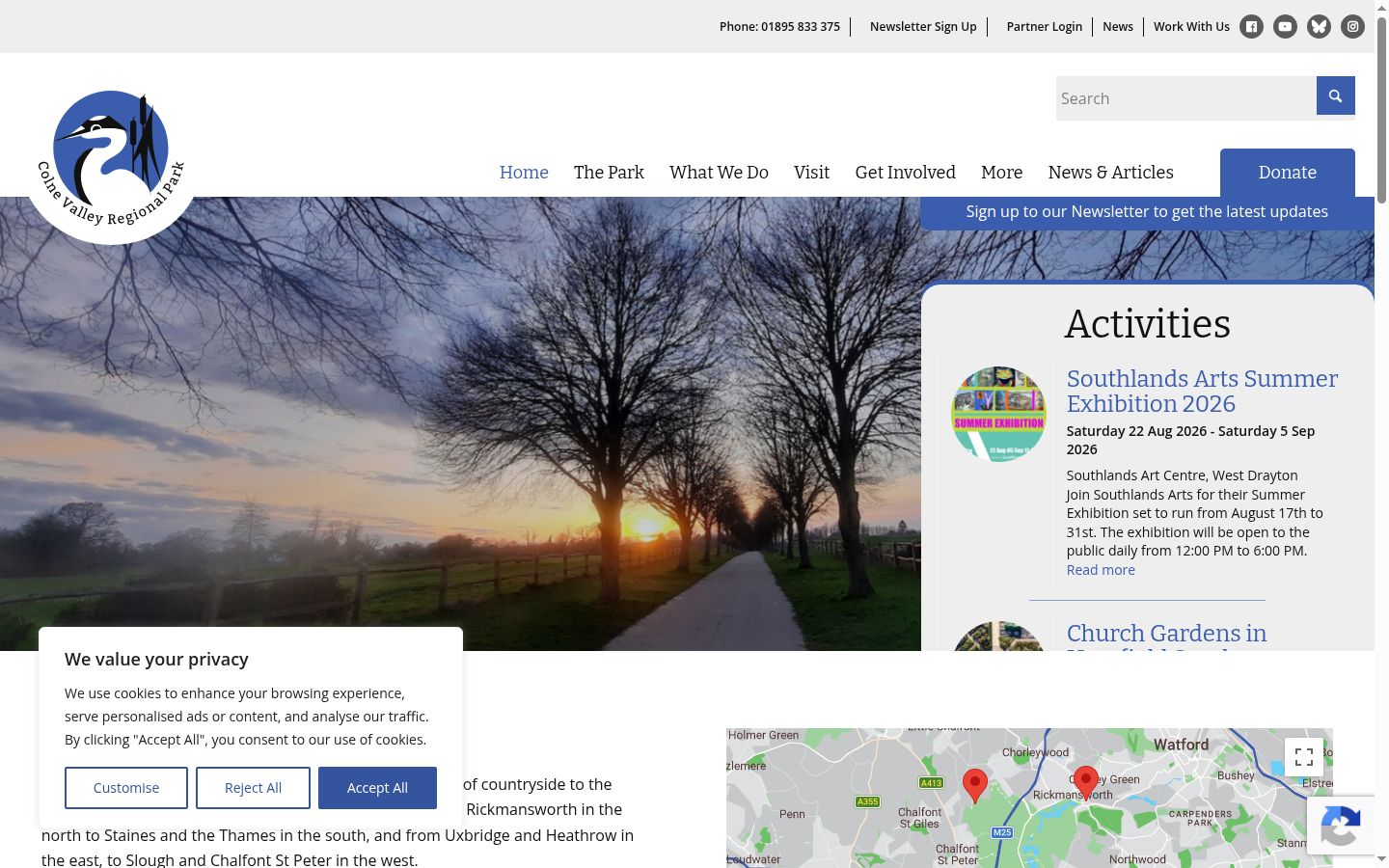
Task: Accept all cookies
Action: pyautogui.click(x=377, y=788)
